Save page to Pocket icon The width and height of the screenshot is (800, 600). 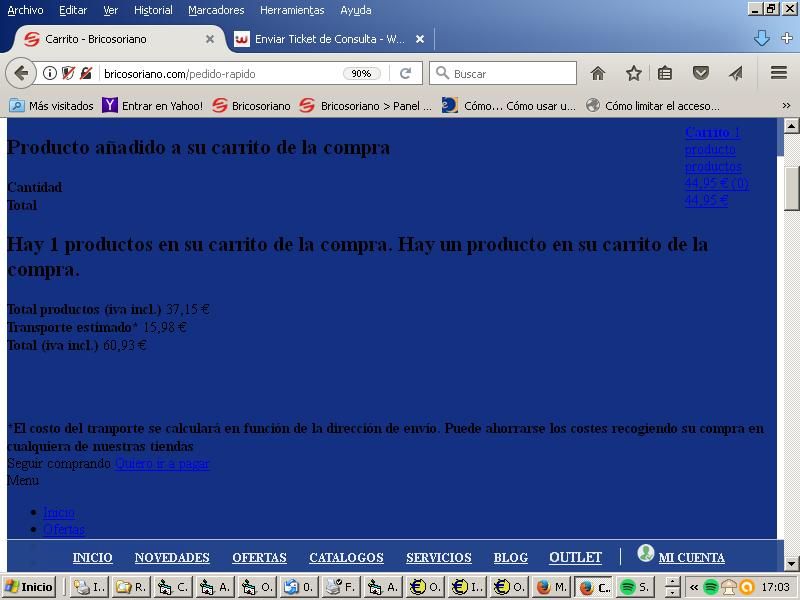[701, 73]
